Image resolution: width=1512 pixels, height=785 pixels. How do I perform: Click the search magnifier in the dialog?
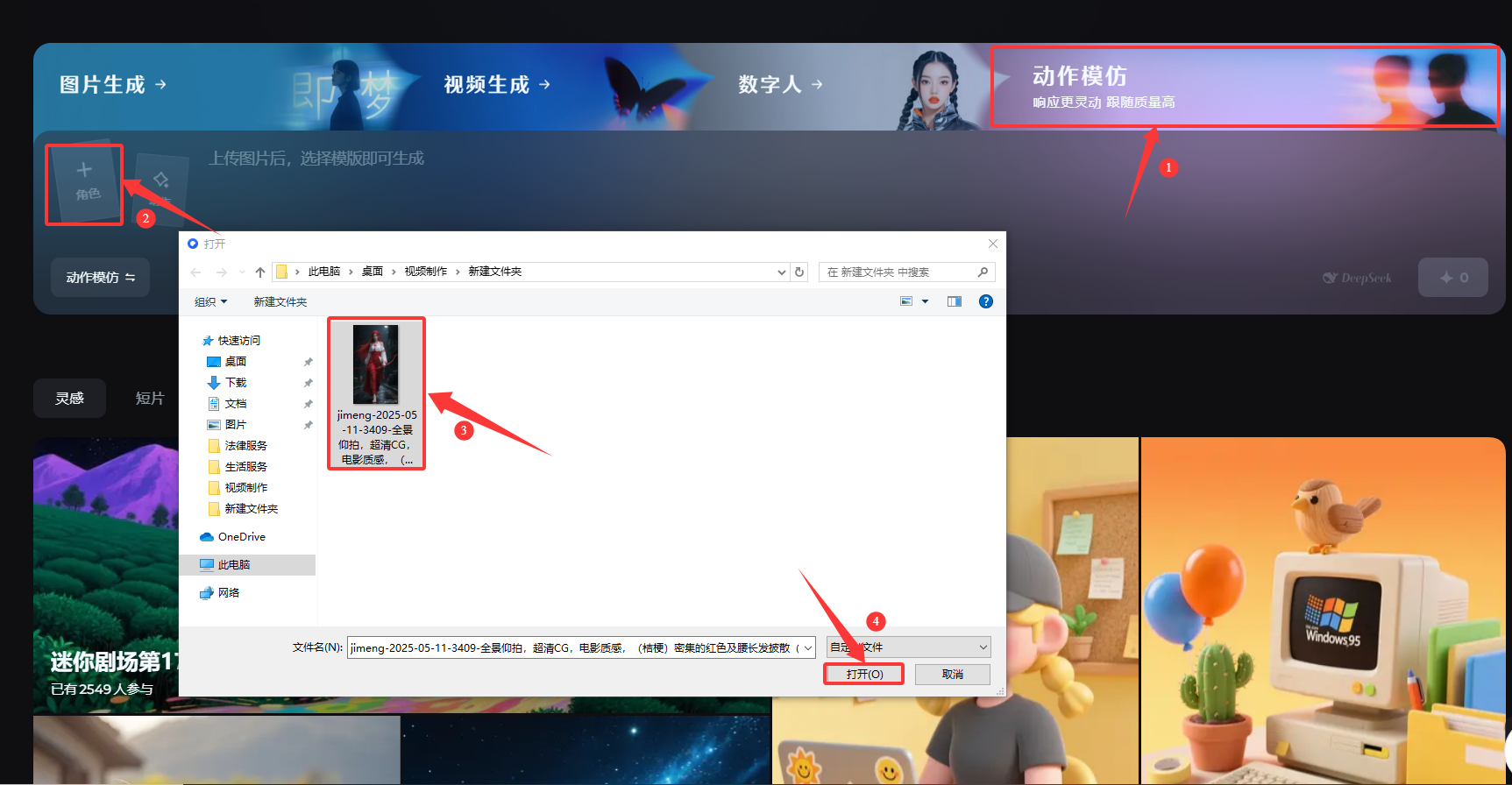[x=983, y=272]
